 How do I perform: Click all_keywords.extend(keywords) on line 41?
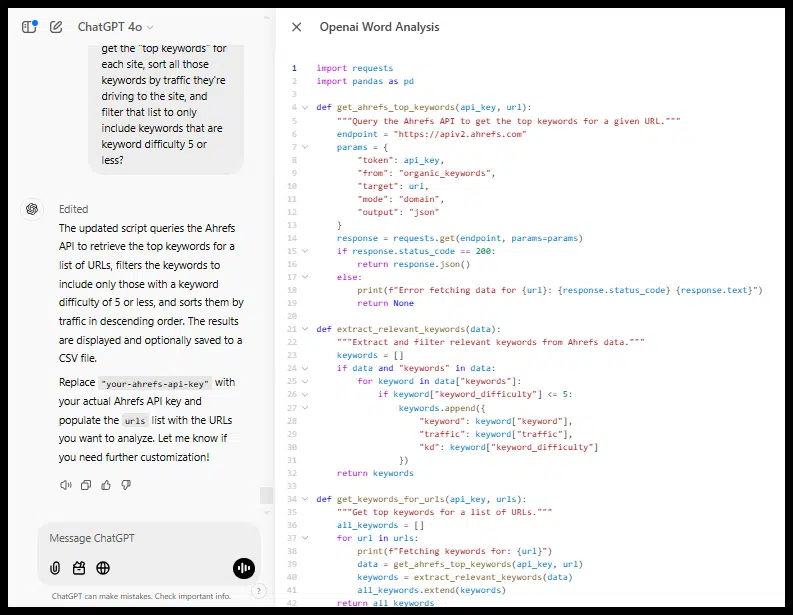coord(431,590)
